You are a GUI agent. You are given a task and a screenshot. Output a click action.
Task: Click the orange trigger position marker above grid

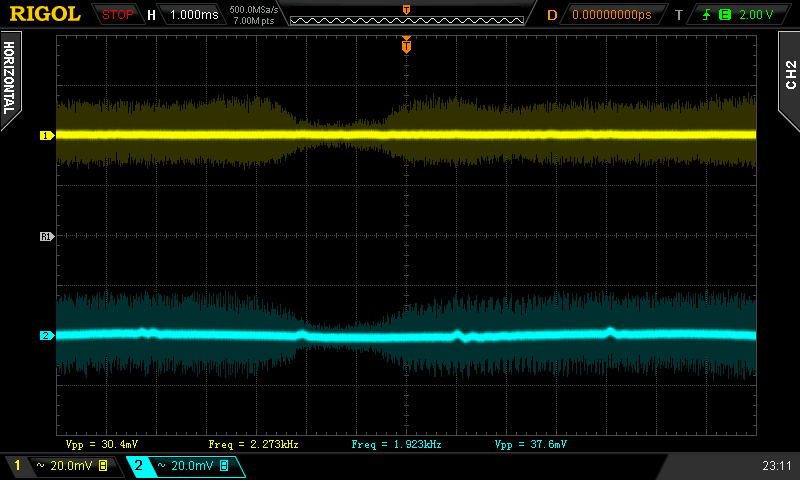(x=406, y=45)
